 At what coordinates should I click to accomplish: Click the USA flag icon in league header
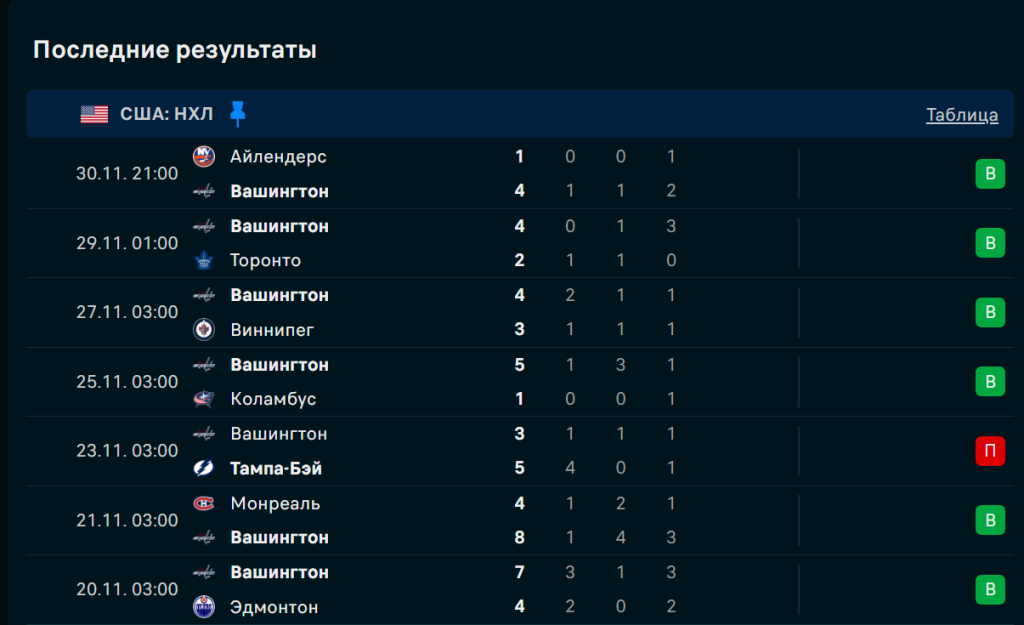[94, 114]
